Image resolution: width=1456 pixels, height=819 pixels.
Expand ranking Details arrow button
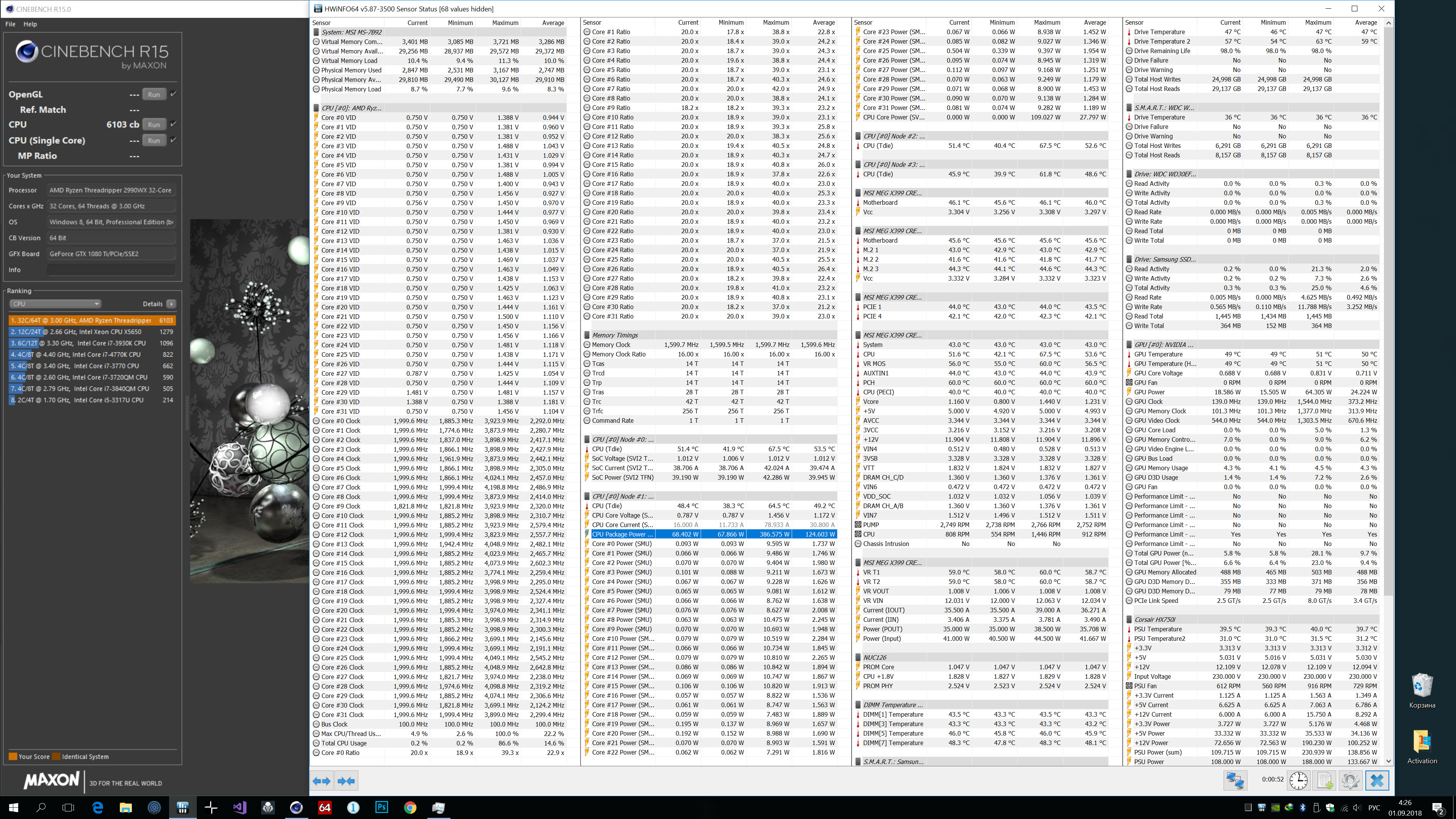pyautogui.click(x=171, y=303)
